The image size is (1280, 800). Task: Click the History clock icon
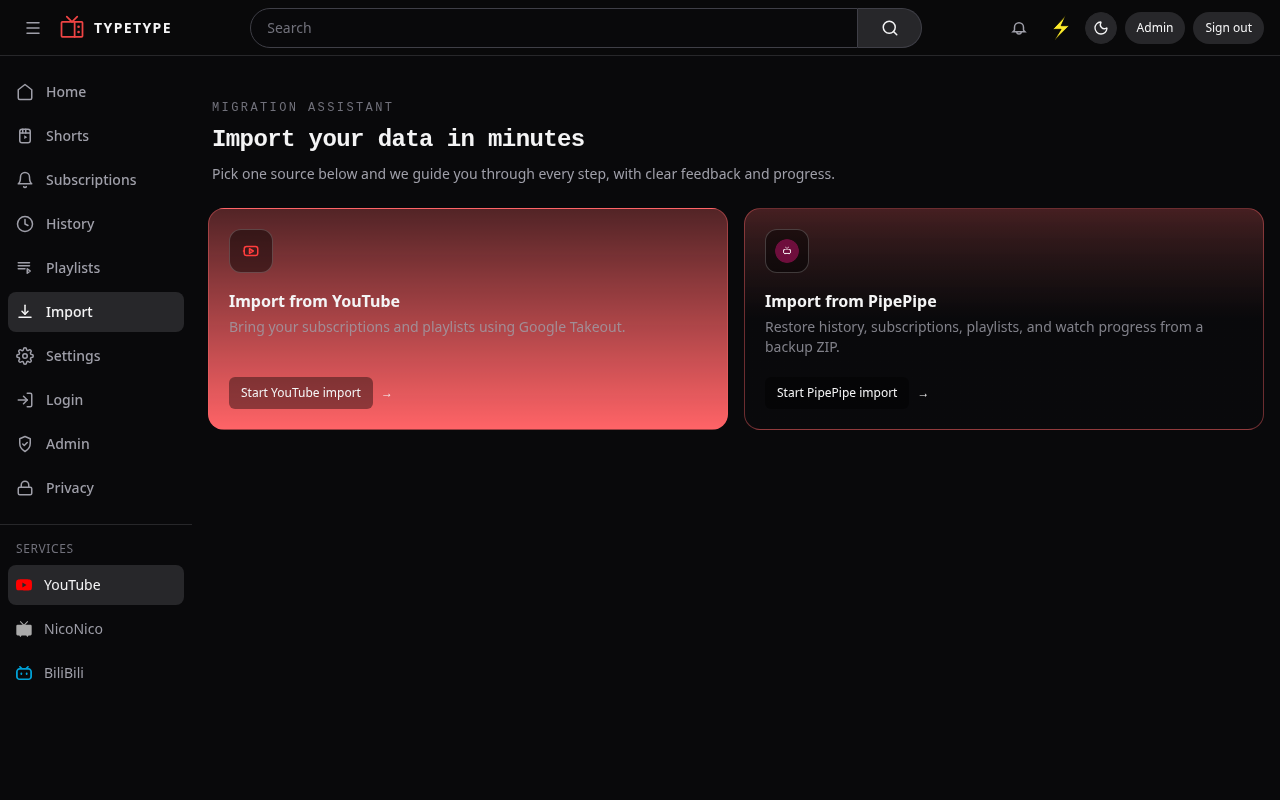click(x=25, y=224)
